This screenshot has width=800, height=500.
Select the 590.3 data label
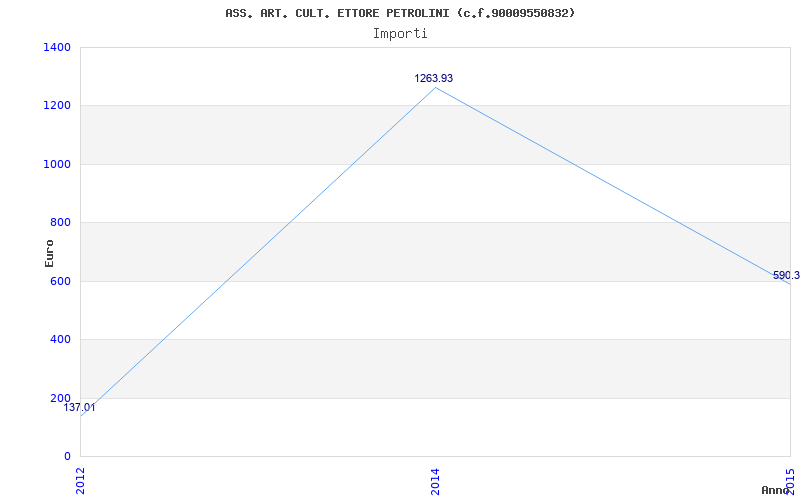click(x=786, y=276)
